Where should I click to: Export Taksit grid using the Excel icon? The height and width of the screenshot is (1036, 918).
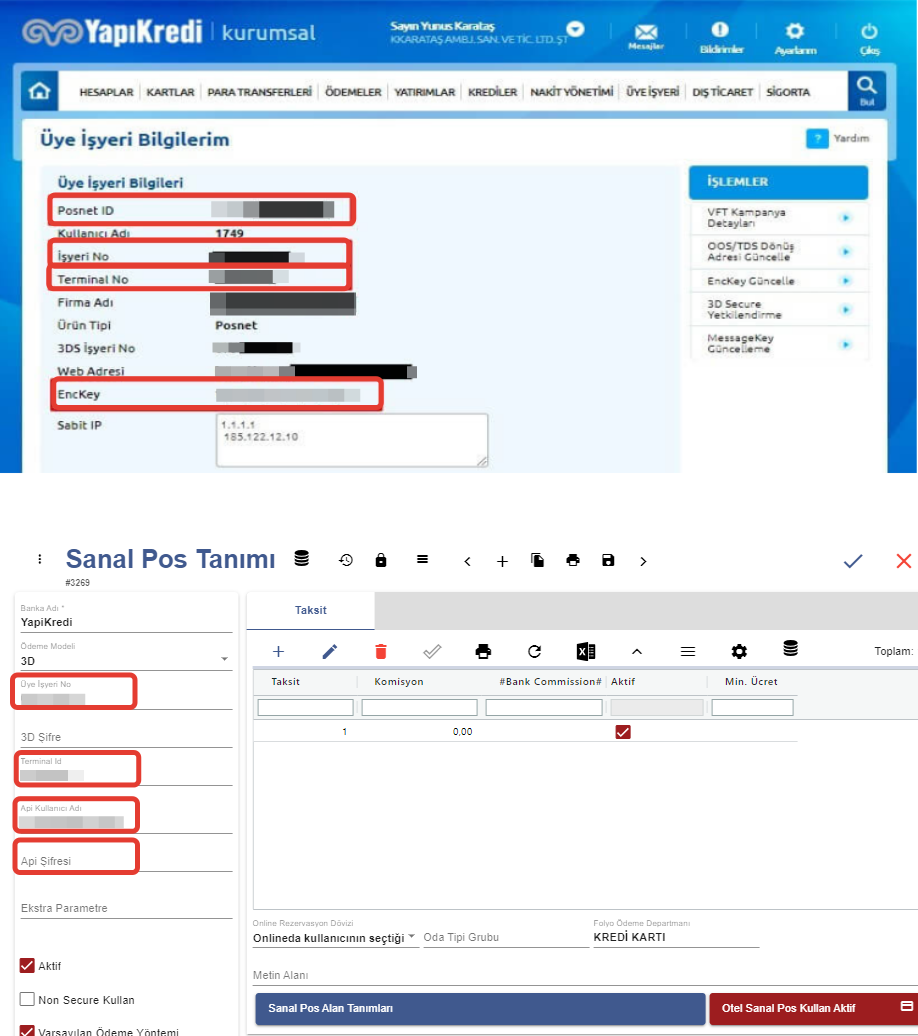point(586,652)
